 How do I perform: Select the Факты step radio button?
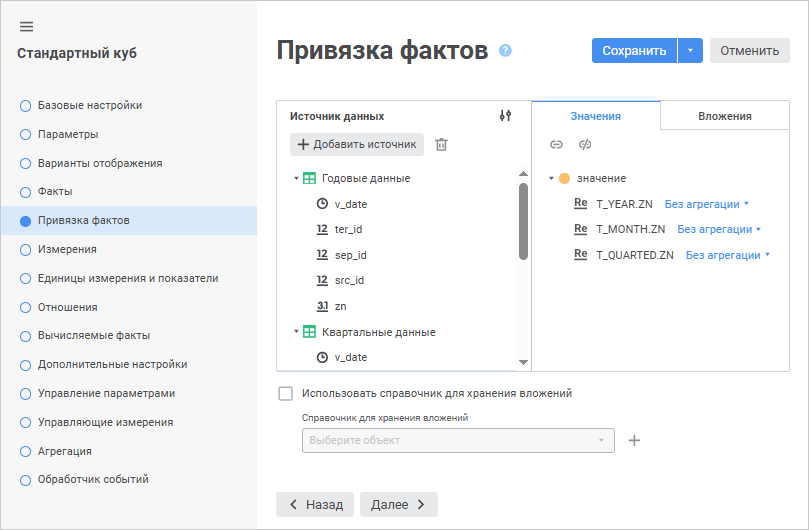(26, 191)
